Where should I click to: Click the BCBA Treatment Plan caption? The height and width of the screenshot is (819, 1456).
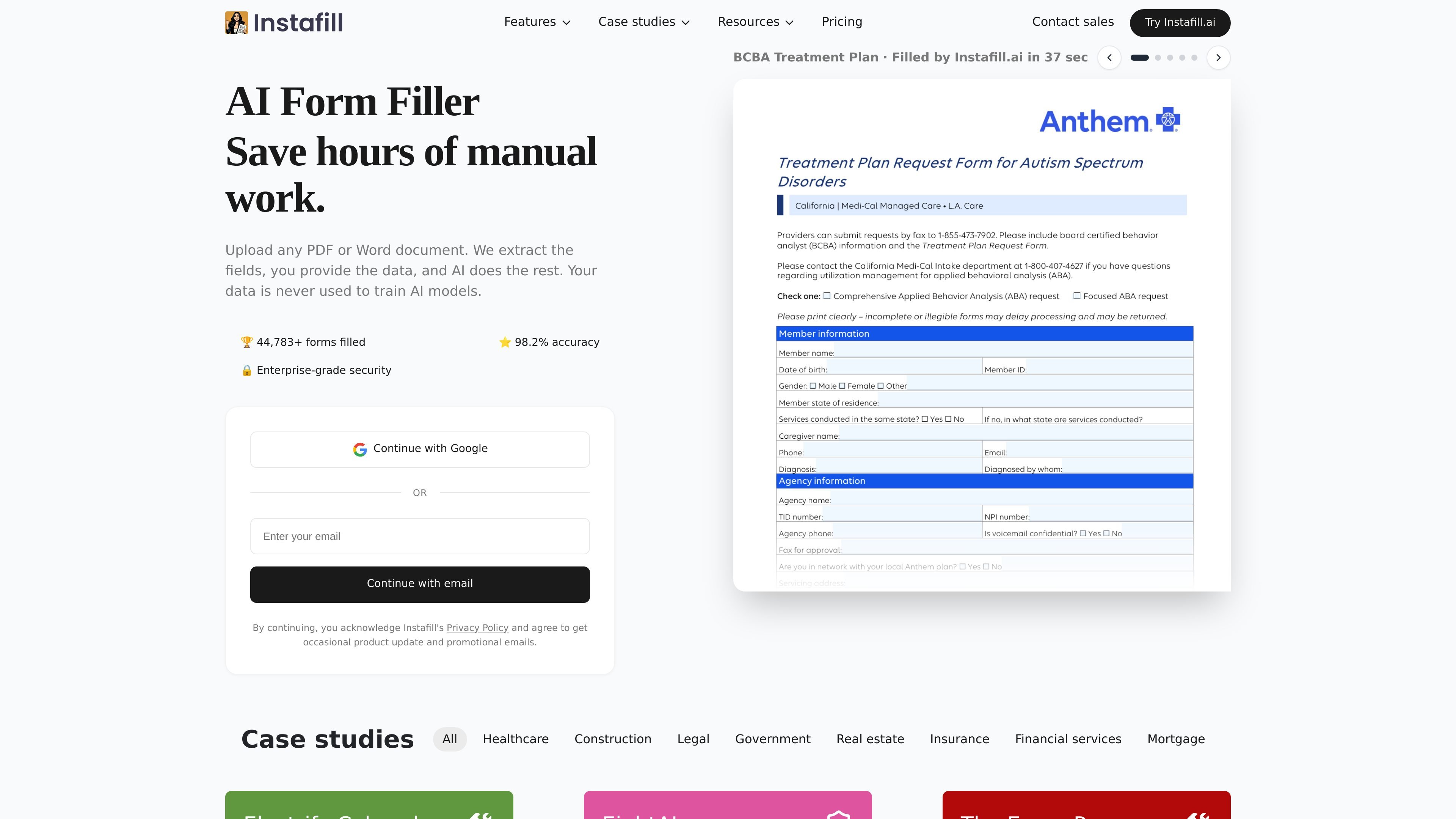pos(910,58)
